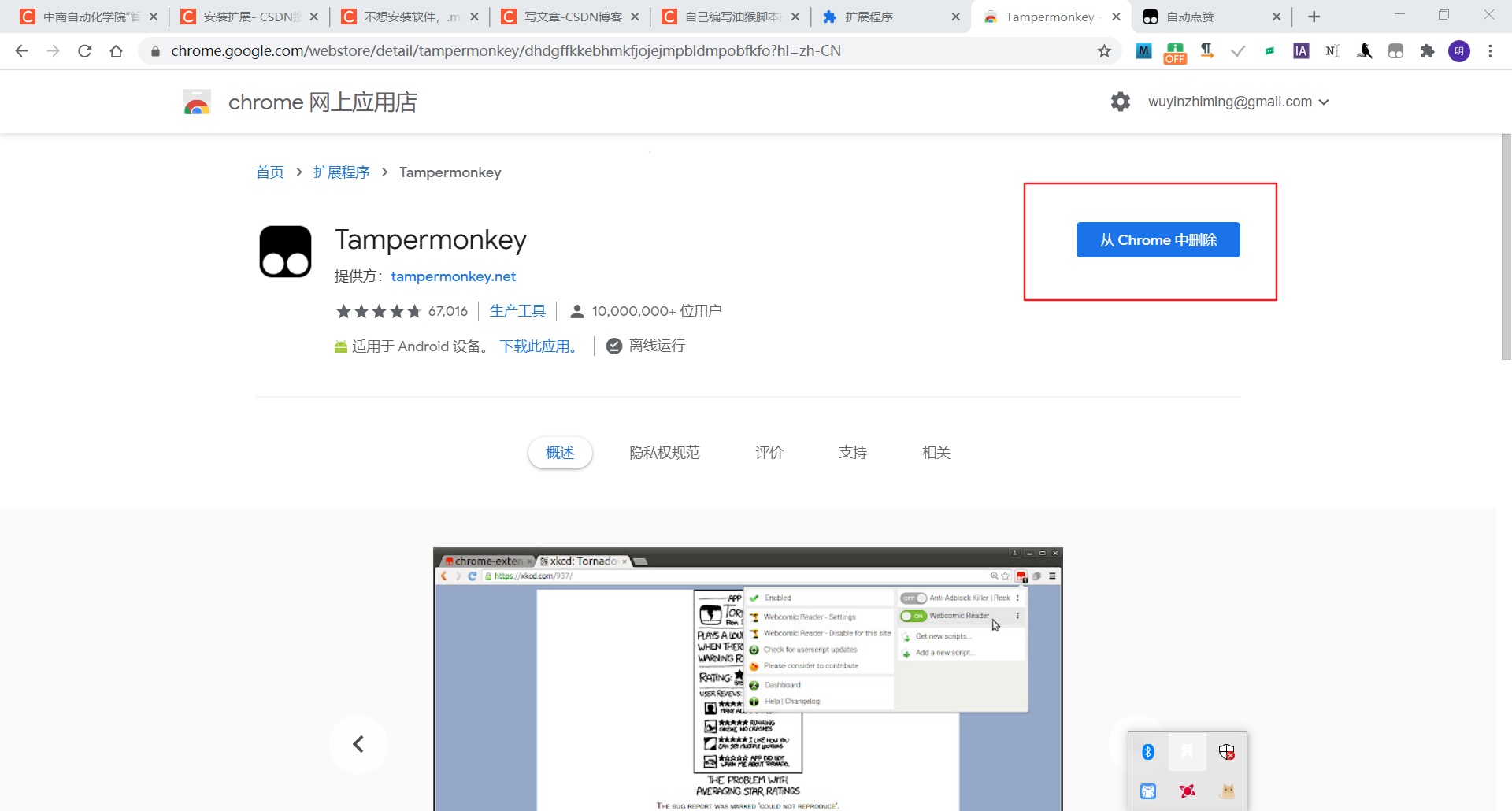The height and width of the screenshot is (811, 1512).
Task: Click the 下载此应用 link
Action: 538,346
